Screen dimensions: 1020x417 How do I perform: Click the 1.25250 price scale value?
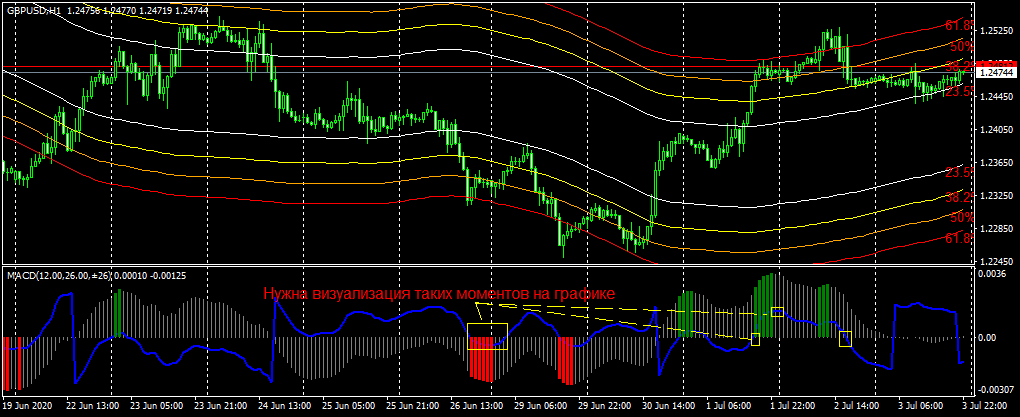(998, 31)
